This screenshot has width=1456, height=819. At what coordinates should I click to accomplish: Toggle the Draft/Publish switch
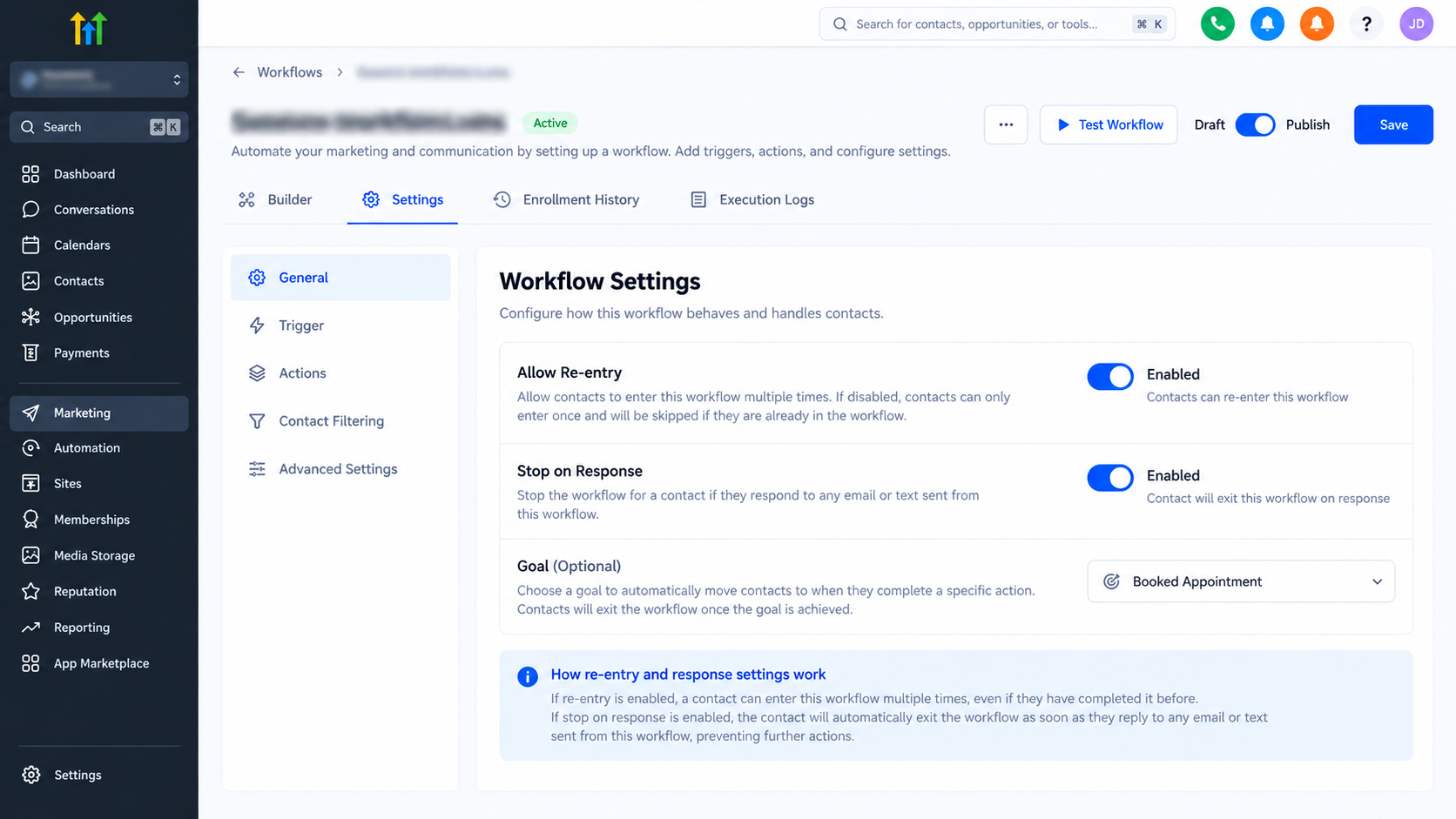click(1255, 124)
